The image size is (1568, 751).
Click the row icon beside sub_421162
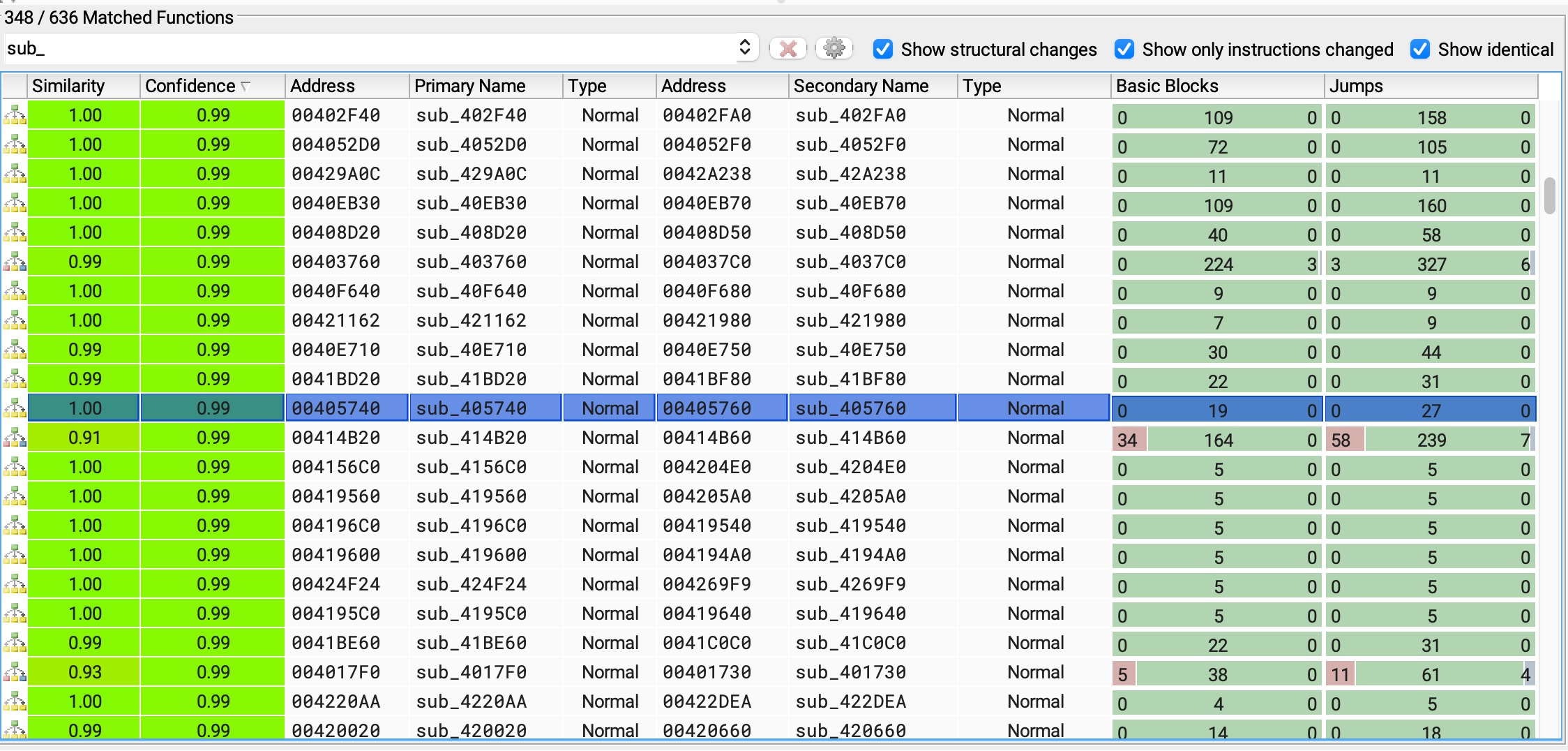click(x=15, y=320)
